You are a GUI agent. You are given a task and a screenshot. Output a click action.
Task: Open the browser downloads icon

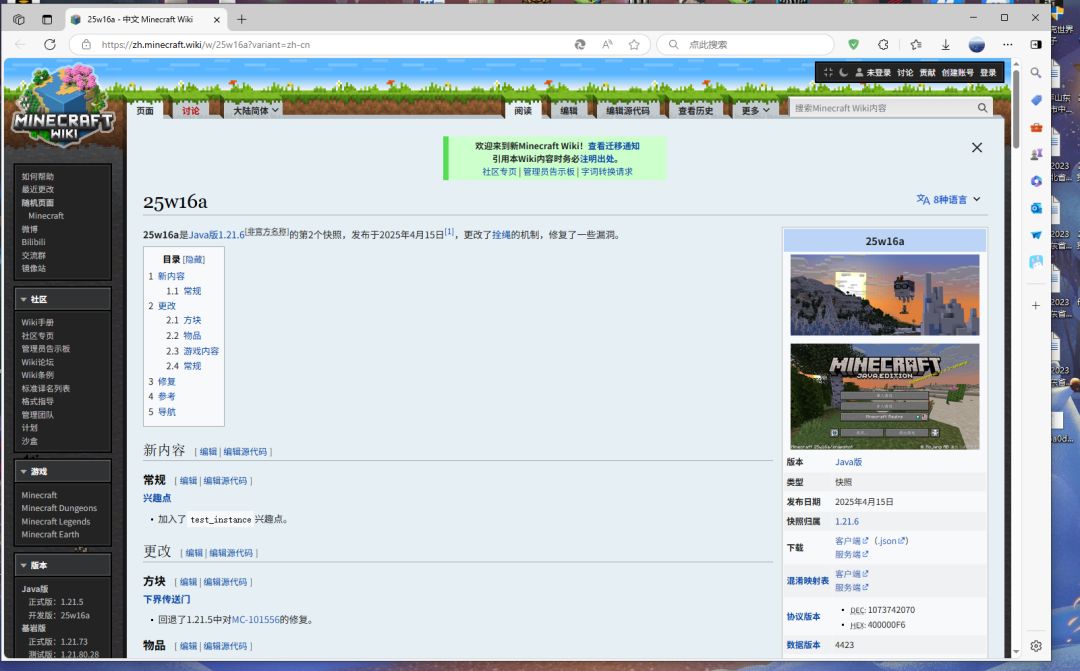[946, 44]
